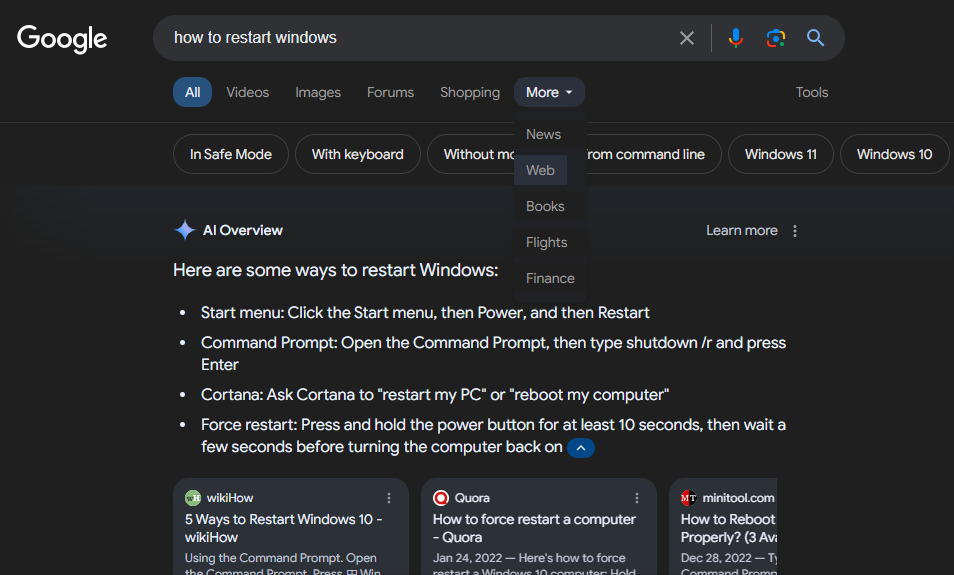Switch to the Videos tab
Screen dimensions: 954x575
(247, 92)
